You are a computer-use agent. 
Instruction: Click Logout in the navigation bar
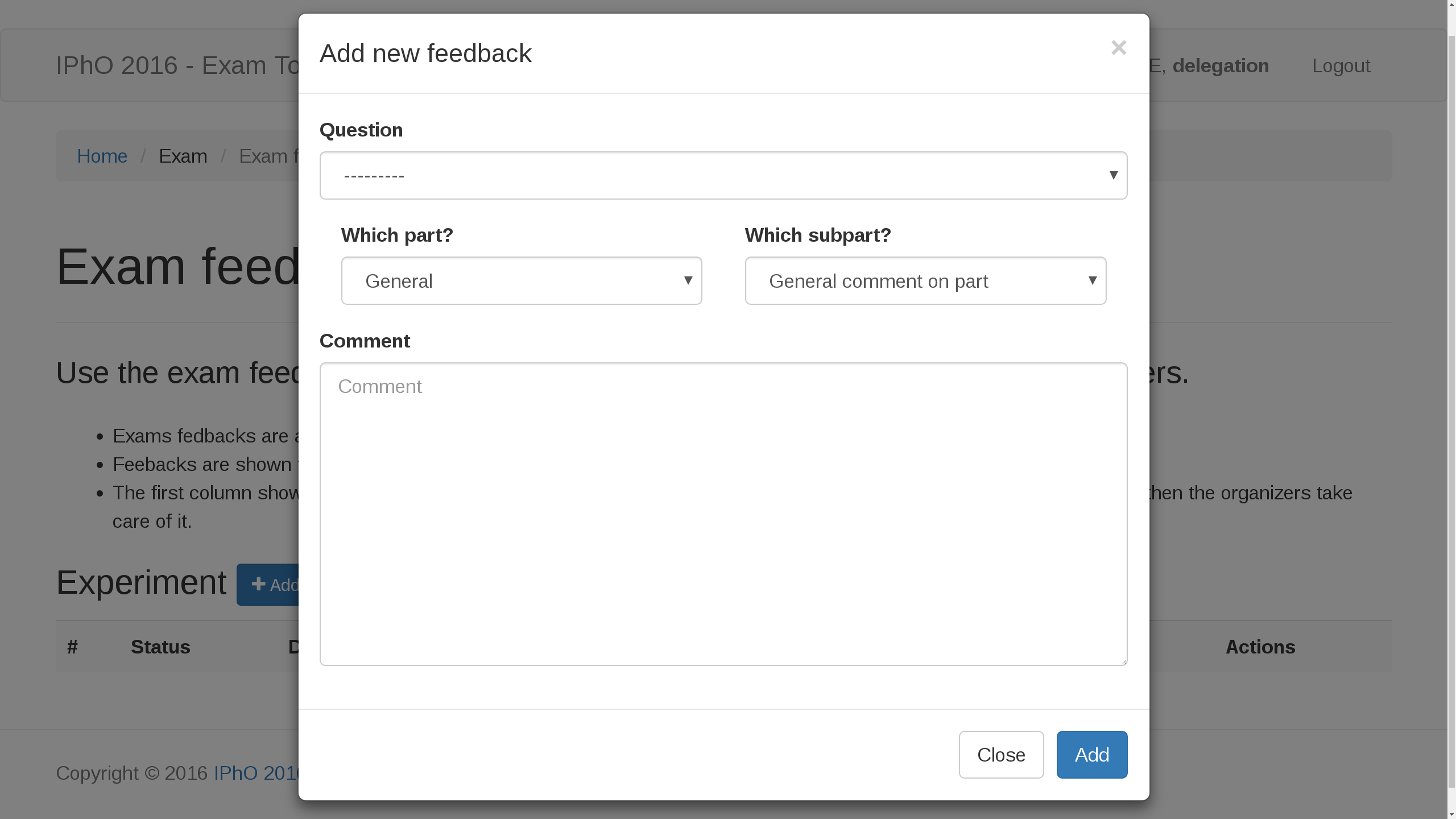1341,65
